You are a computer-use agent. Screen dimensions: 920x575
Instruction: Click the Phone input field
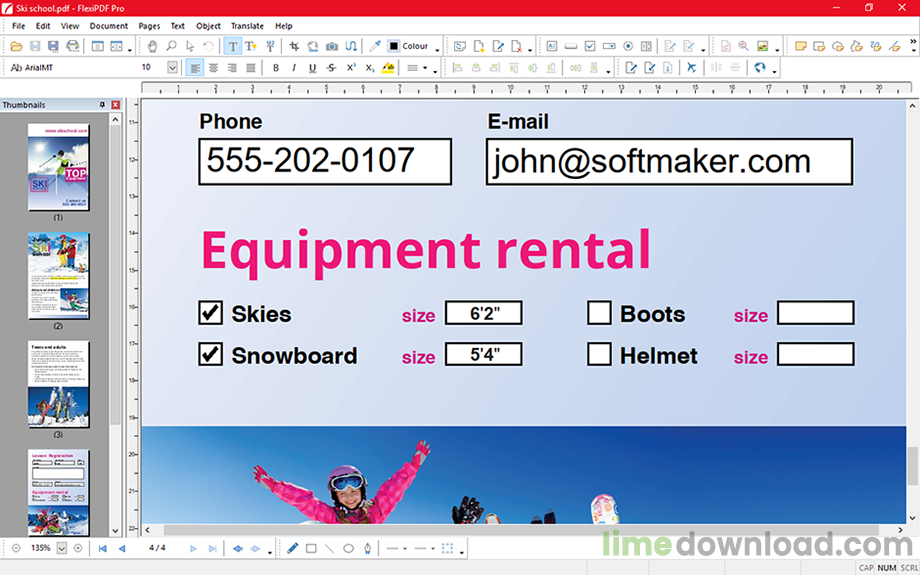tap(325, 161)
